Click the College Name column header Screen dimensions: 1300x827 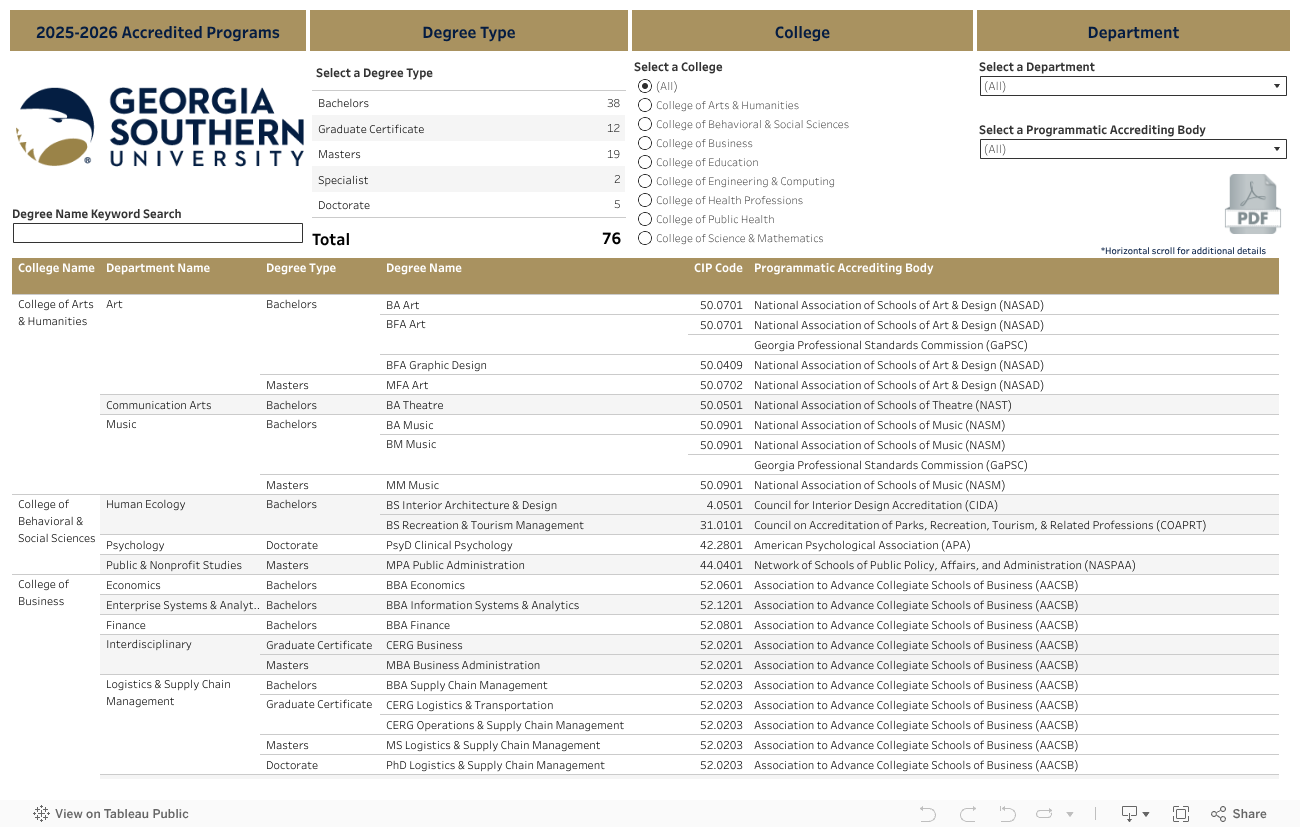coord(56,268)
